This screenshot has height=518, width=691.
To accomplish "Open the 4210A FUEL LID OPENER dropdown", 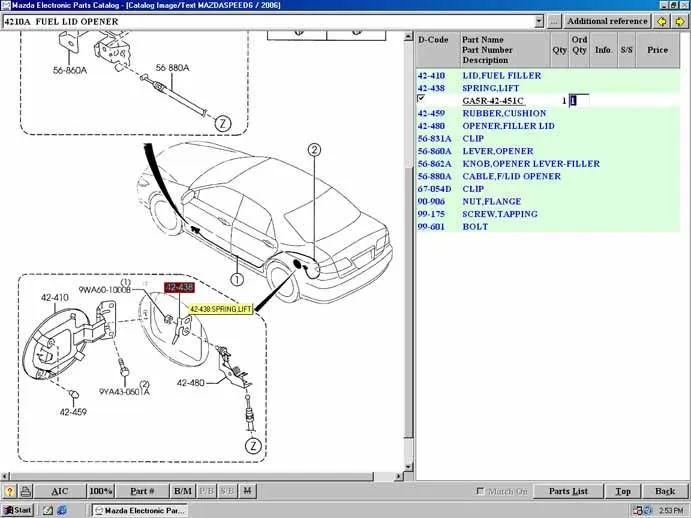I will pyautogui.click(x=539, y=21).
